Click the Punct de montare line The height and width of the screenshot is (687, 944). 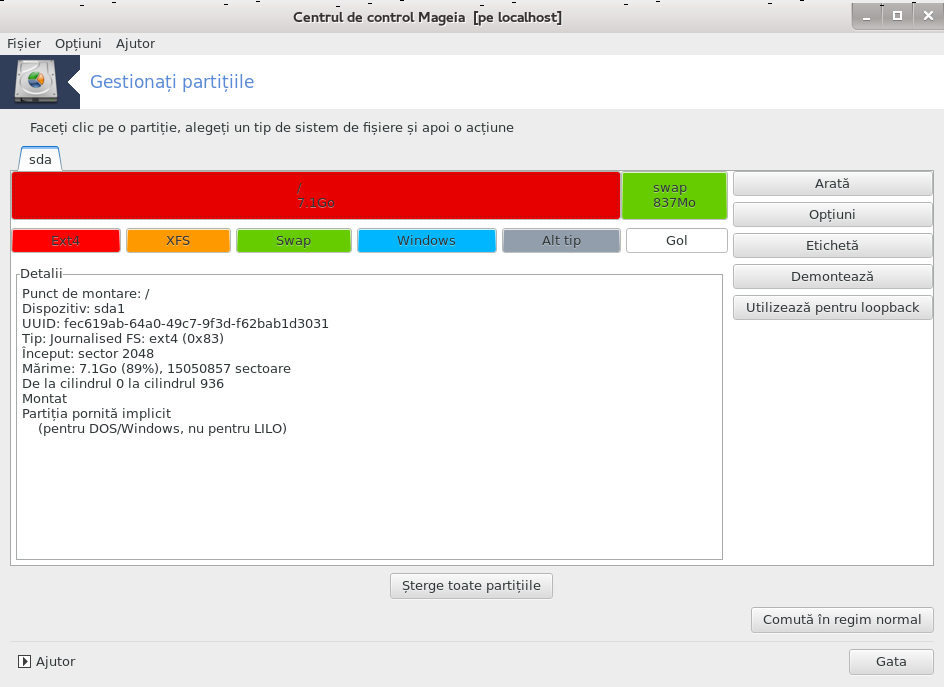tap(85, 294)
